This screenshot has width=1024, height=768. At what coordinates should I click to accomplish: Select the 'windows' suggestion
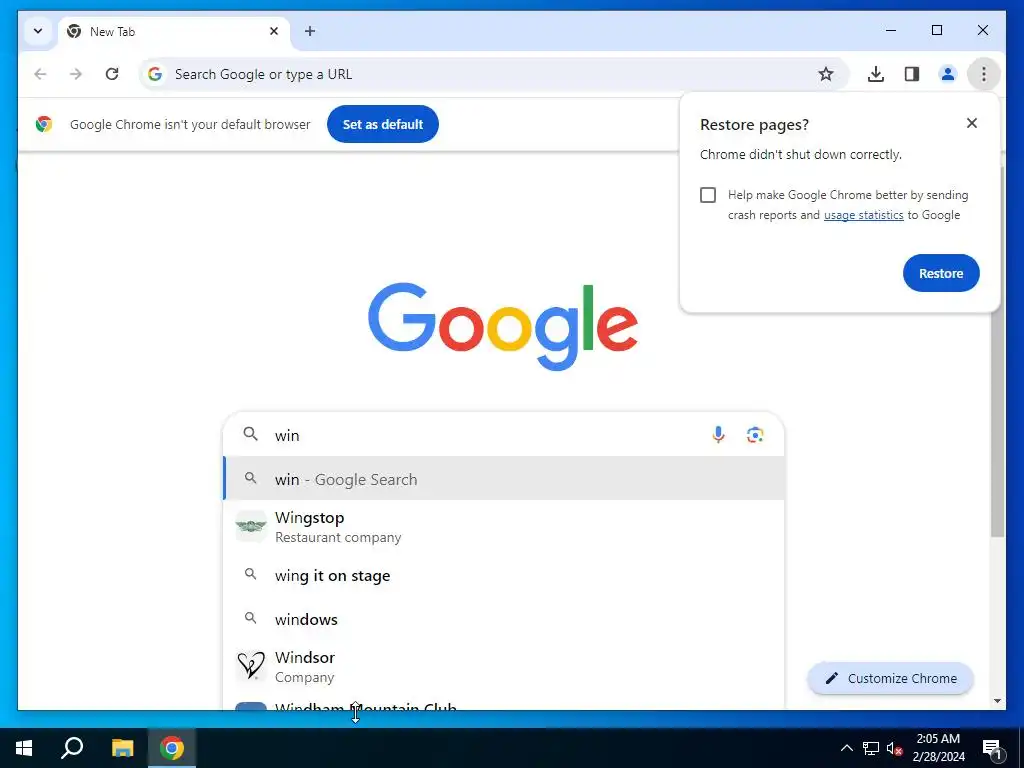coord(504,618)
